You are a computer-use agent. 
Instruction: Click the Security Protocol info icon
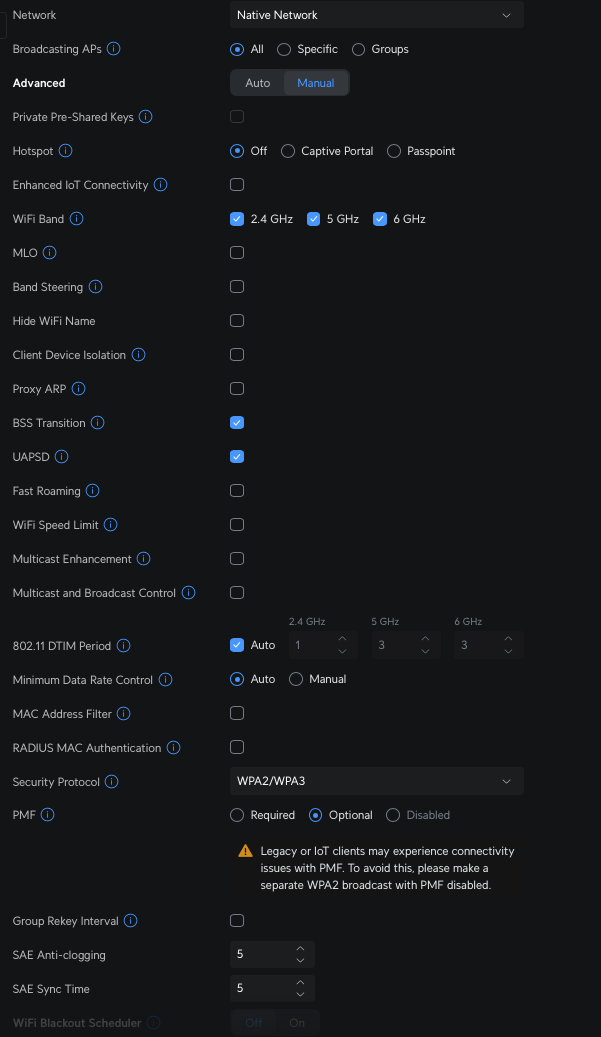click(112, 782)
